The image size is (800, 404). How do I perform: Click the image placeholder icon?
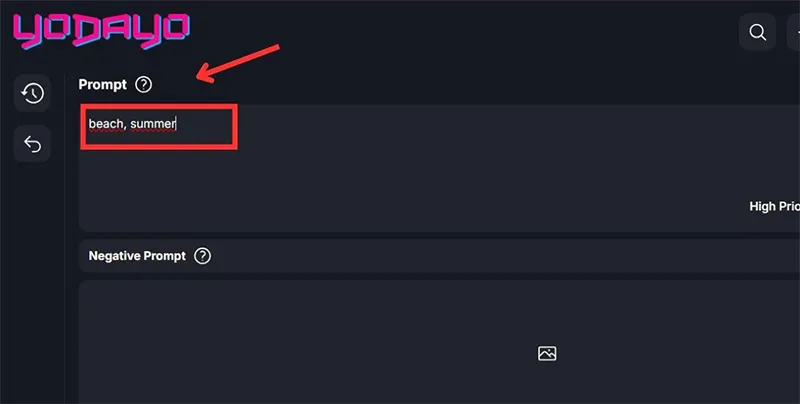[546, 353]
